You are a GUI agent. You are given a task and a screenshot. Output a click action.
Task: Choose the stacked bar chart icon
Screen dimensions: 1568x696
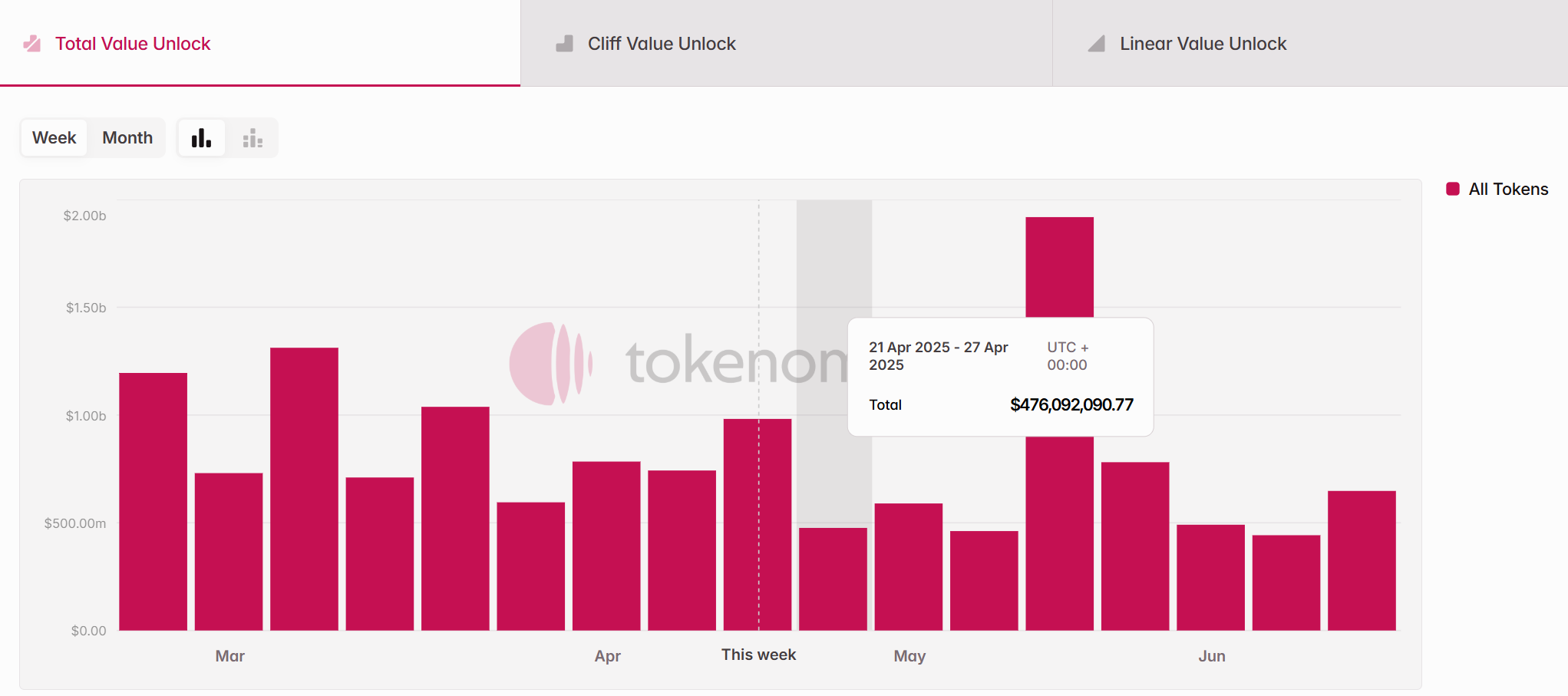pyautogui.click(x=253, y=138)
